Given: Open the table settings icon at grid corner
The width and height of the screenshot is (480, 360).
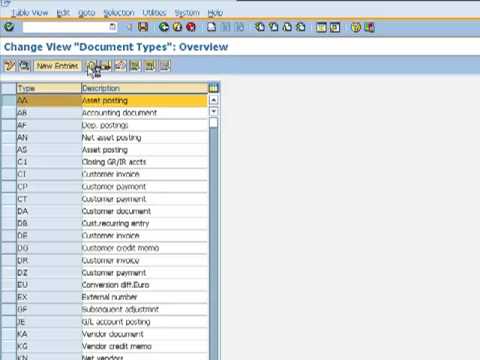Looking at the screenshot, I should (213, 88).
